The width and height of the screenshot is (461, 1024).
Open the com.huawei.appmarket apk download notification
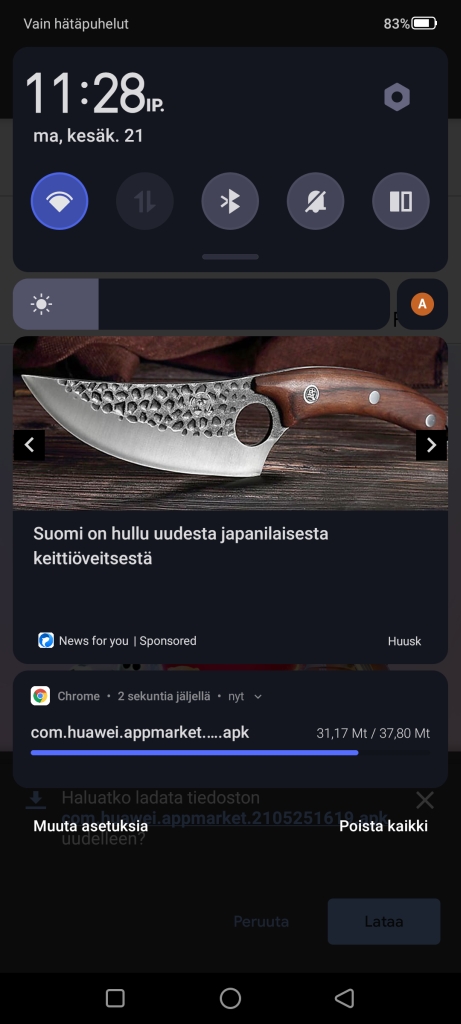point(230,729)
